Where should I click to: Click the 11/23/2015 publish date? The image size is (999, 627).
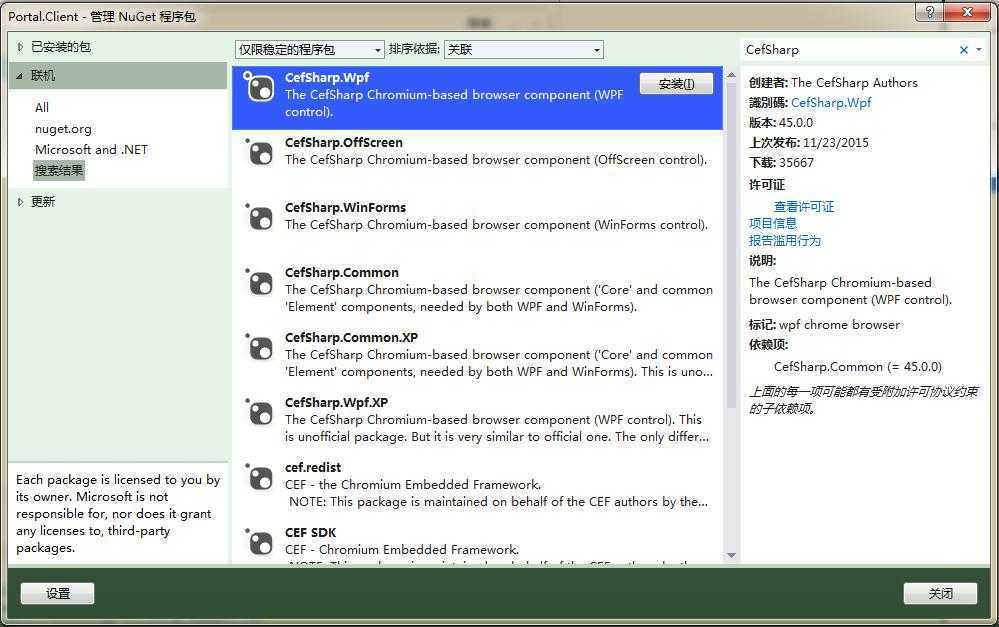click(835, 143)
